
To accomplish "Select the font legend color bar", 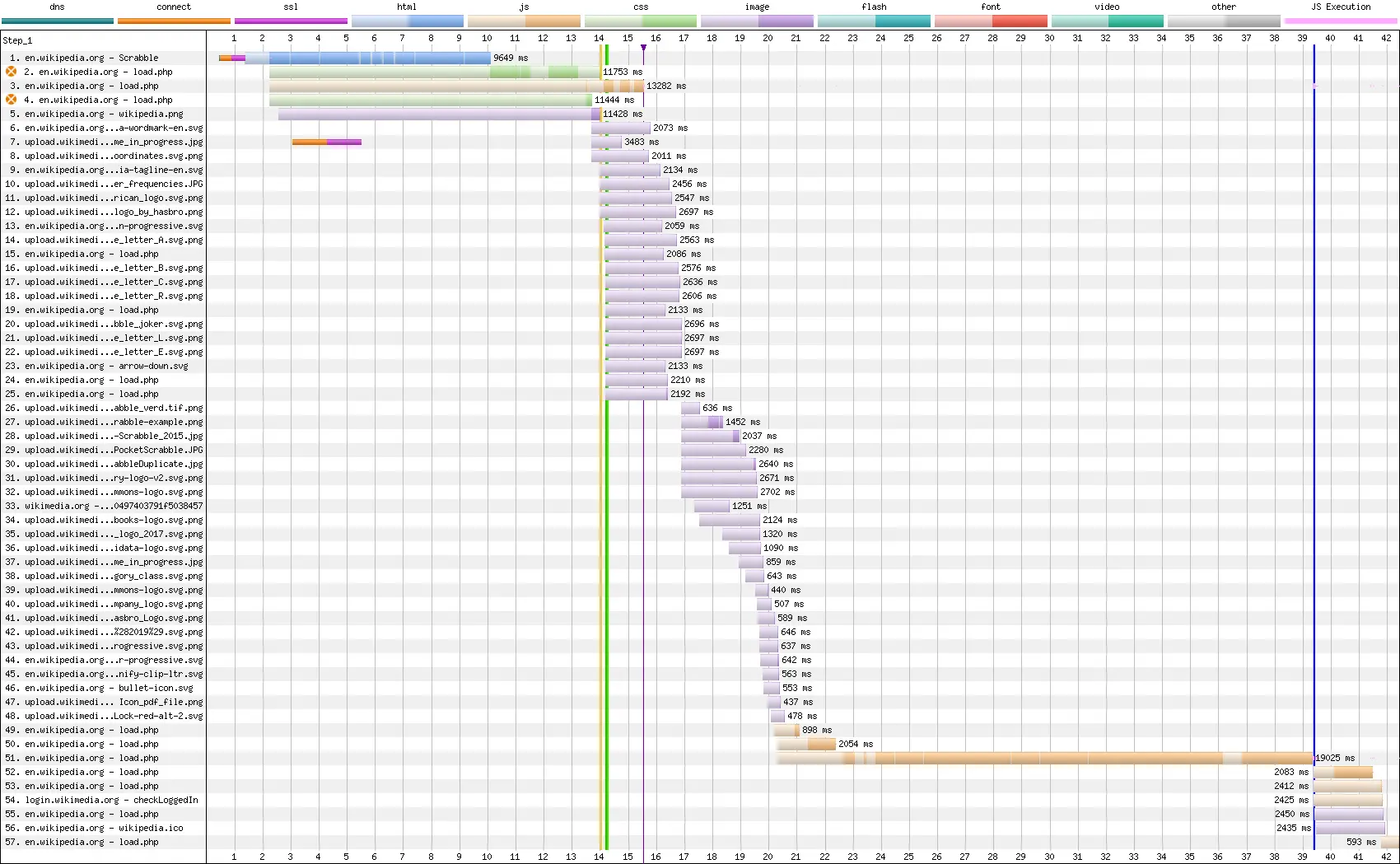I will (x=991, y=21).
